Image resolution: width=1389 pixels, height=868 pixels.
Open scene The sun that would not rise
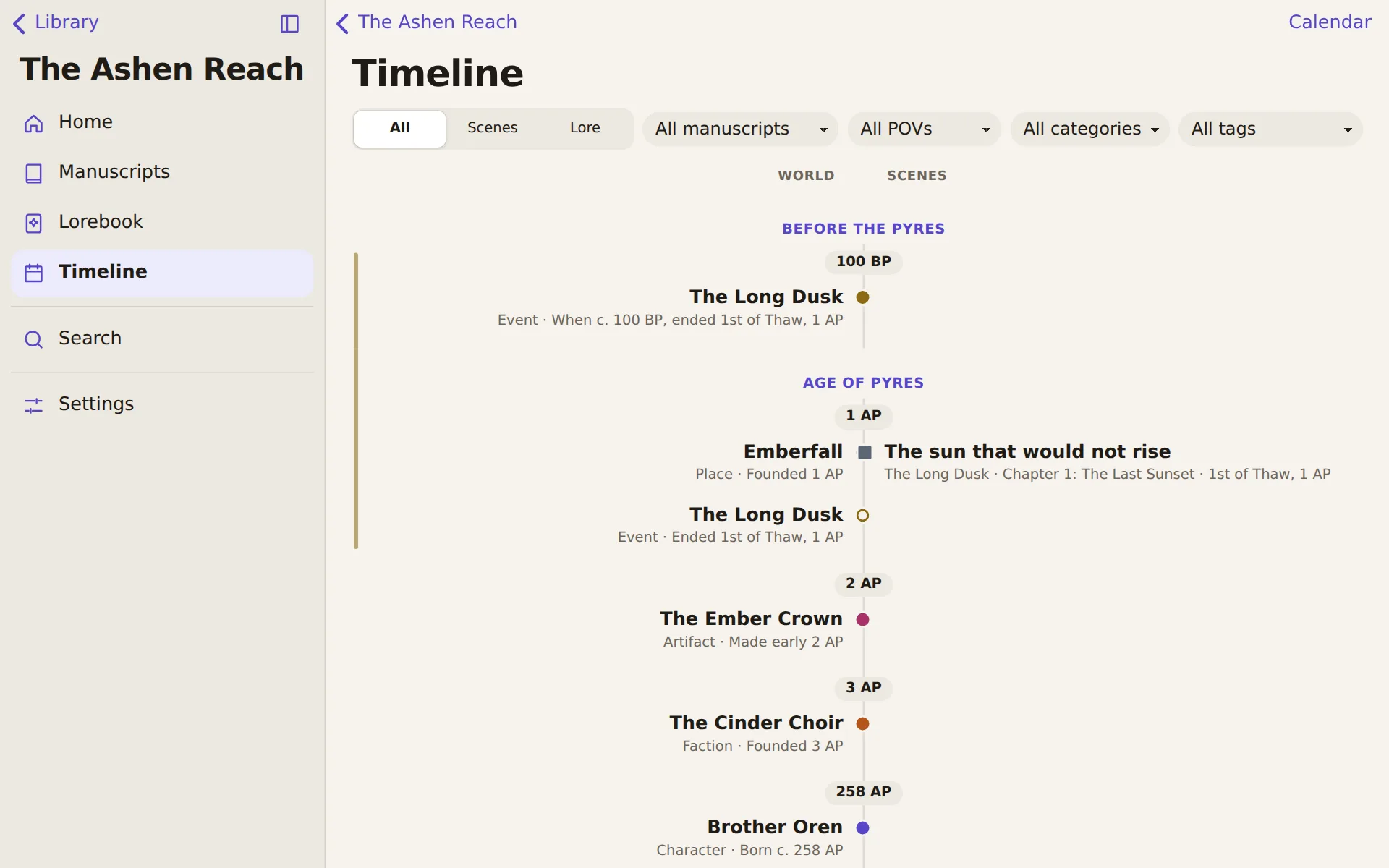click(1027, 452)
